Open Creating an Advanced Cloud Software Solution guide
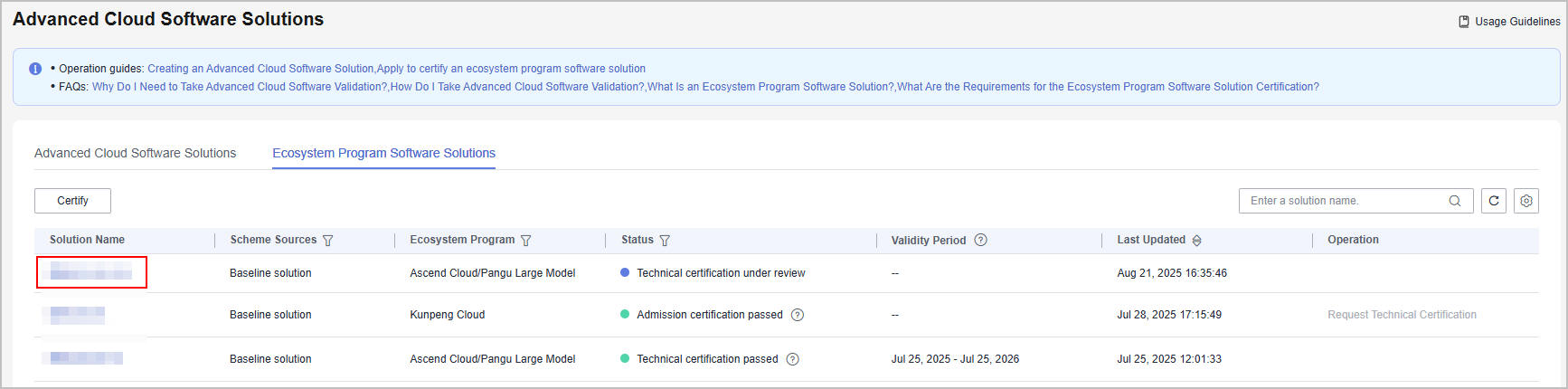 tap(260, 69)
